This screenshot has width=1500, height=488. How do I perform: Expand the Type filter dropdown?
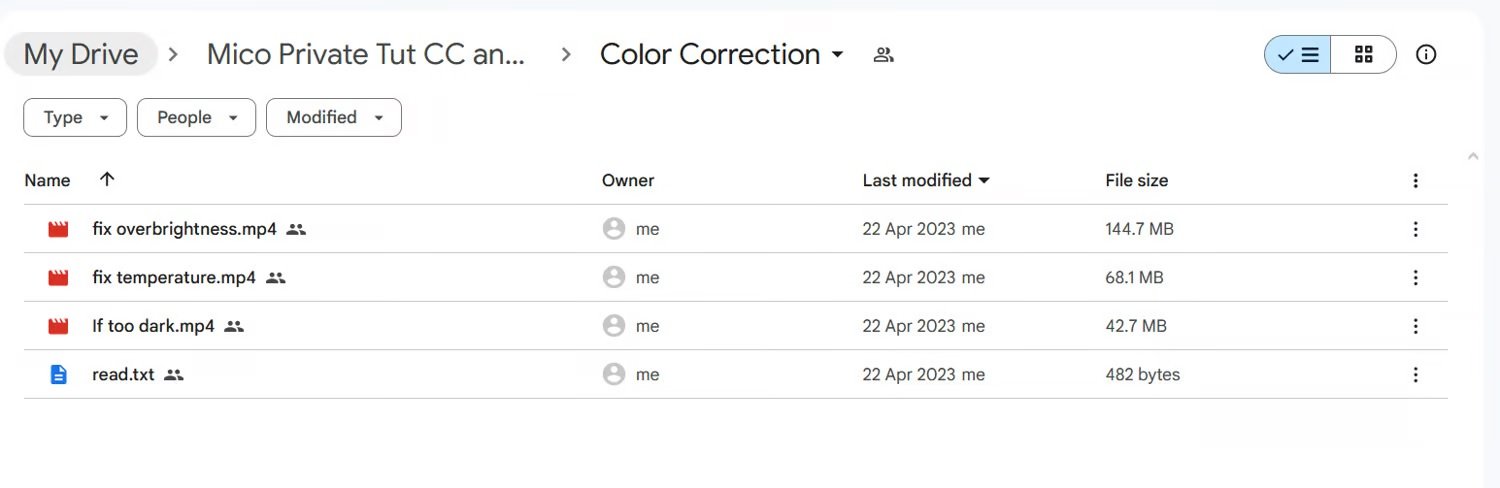(x=75, y=117)
